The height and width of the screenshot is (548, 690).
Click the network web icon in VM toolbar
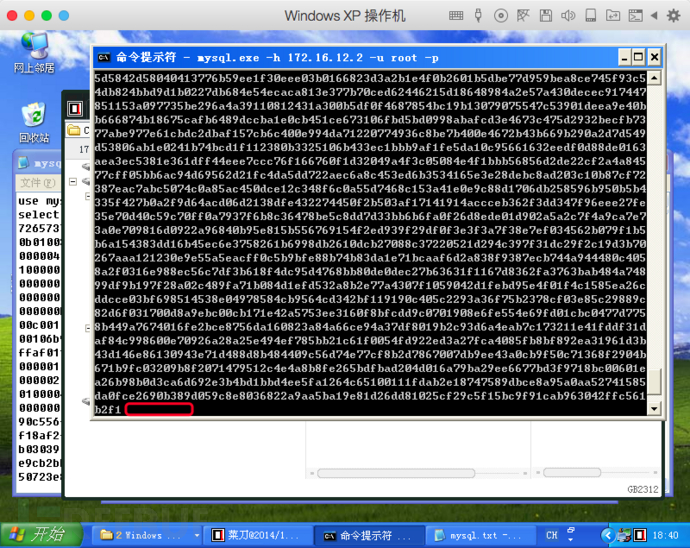coord(523,16)
